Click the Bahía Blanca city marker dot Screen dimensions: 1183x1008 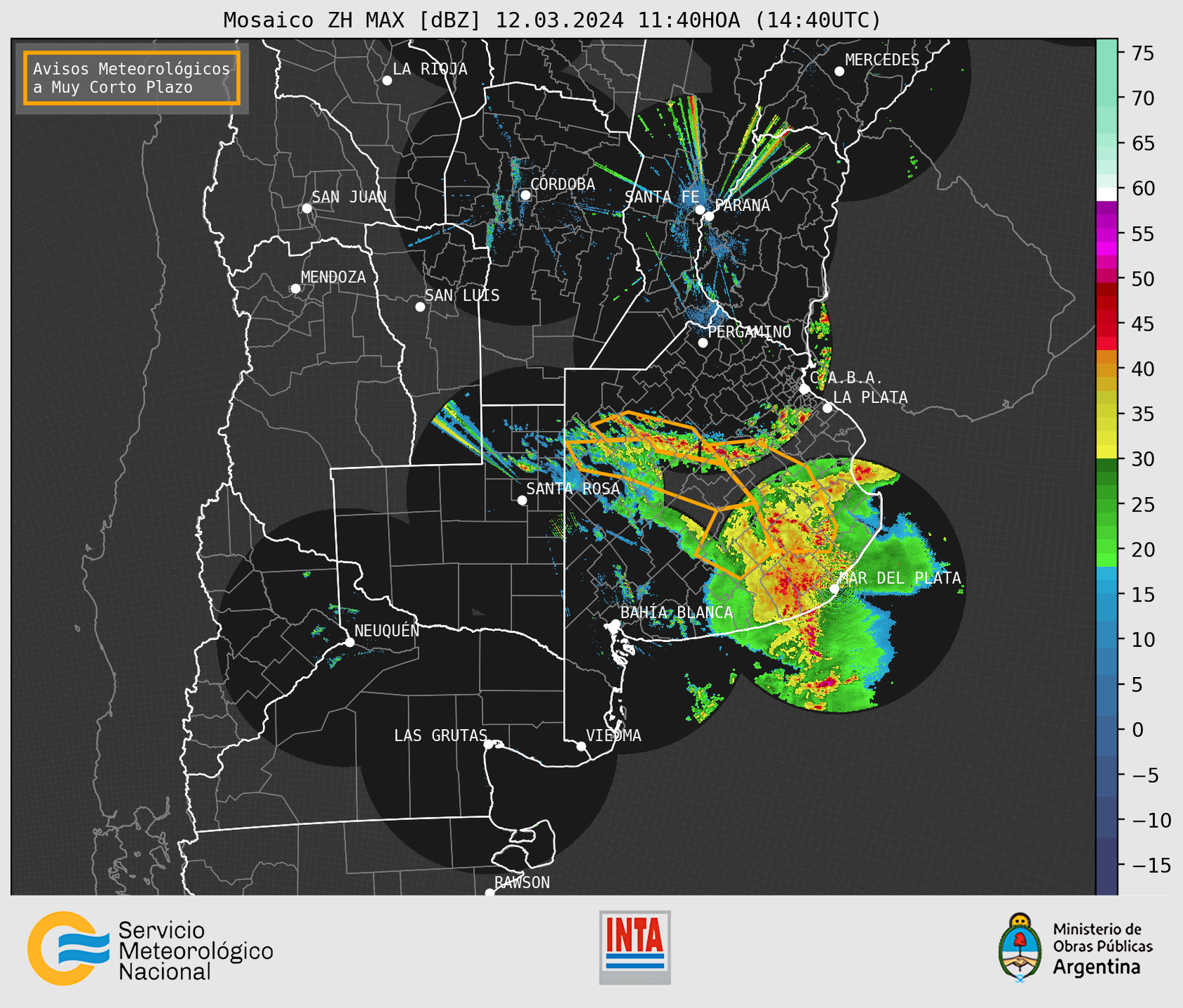click(615, 624)
